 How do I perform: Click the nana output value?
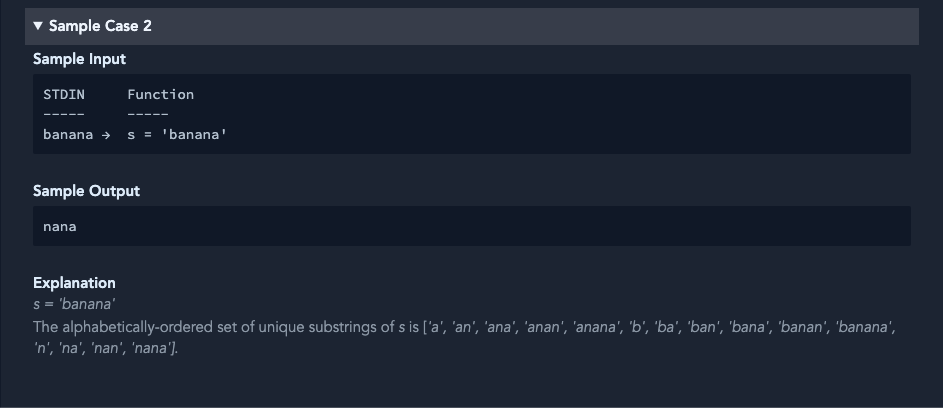[60, 226]
